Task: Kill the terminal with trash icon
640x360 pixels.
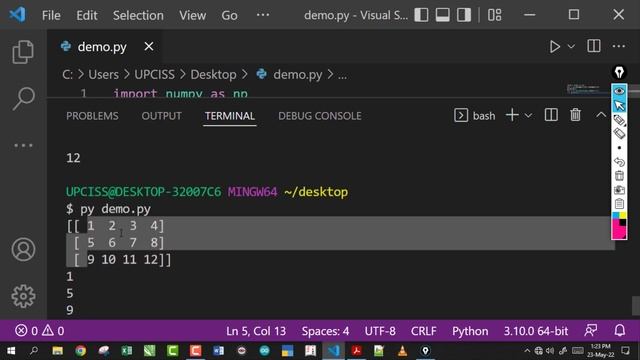Action: click(x=576, y=115)
